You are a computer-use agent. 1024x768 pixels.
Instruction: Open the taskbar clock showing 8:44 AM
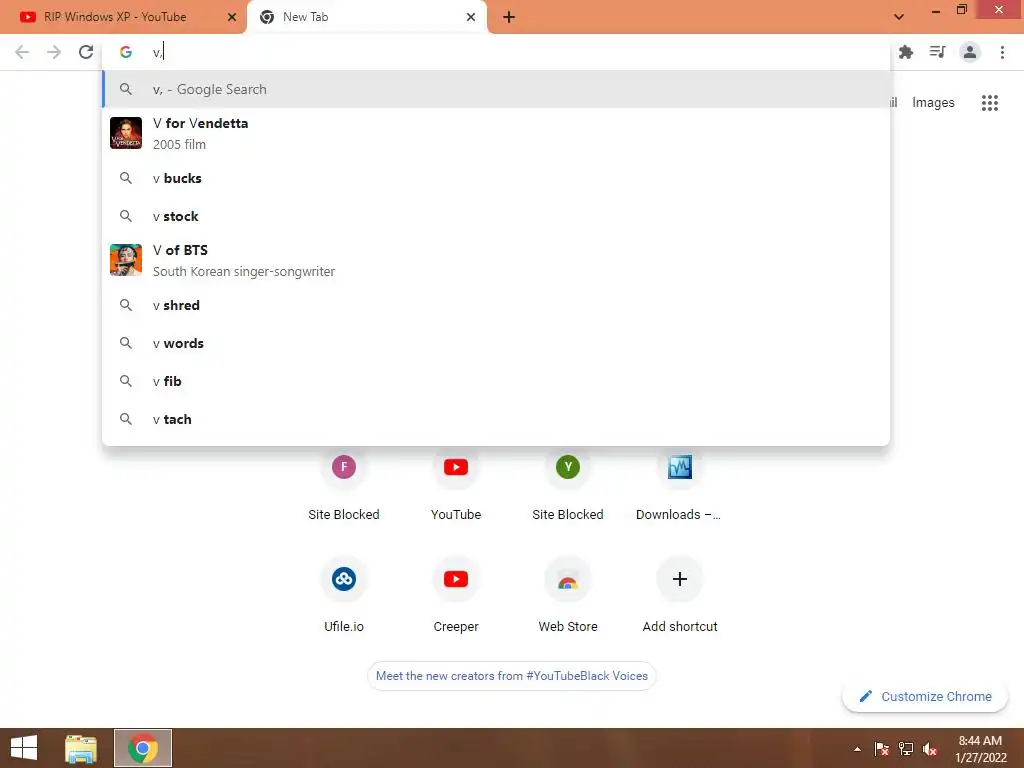tap(980, 749)
